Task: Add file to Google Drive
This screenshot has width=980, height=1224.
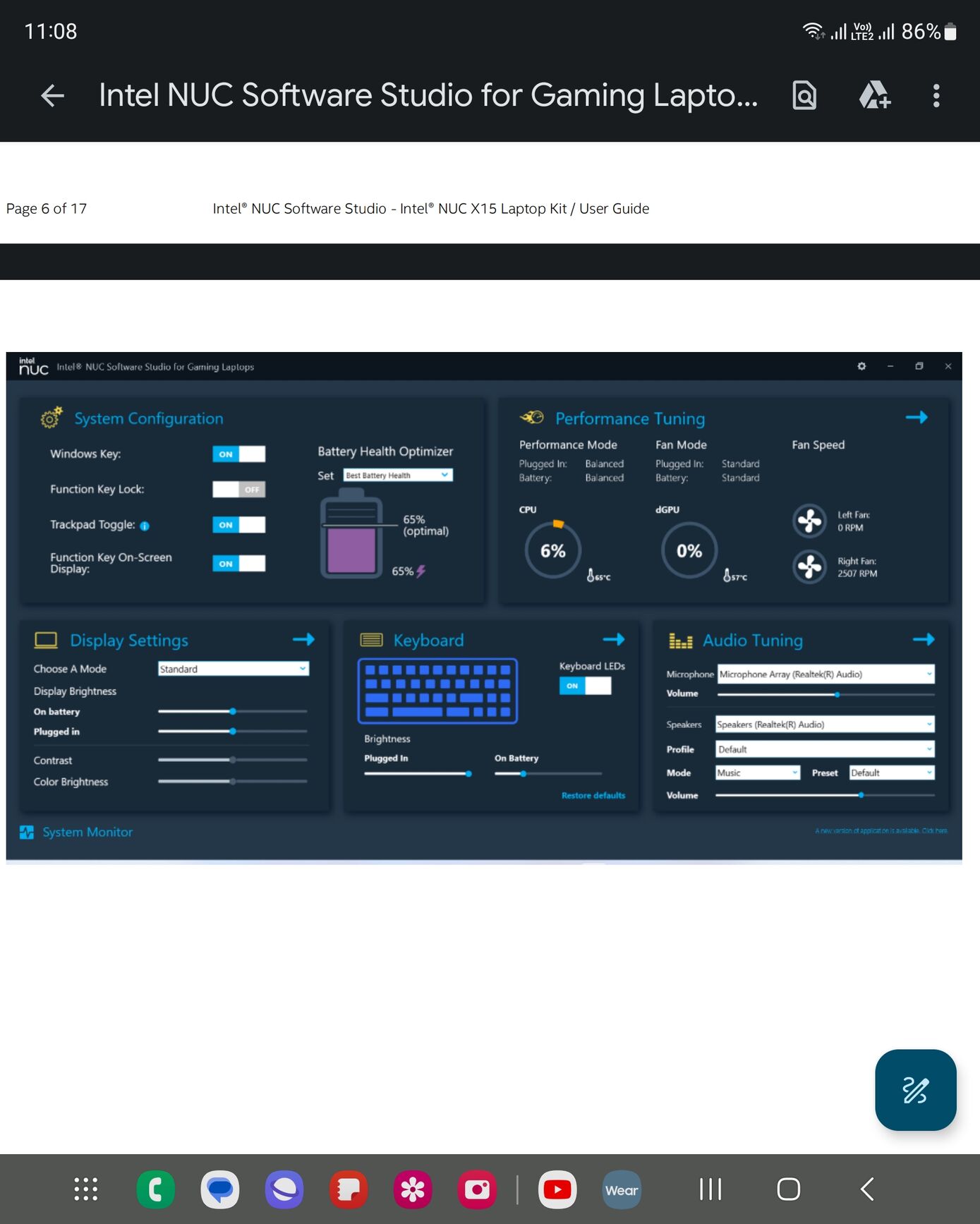Action: (x=875, y=95)
